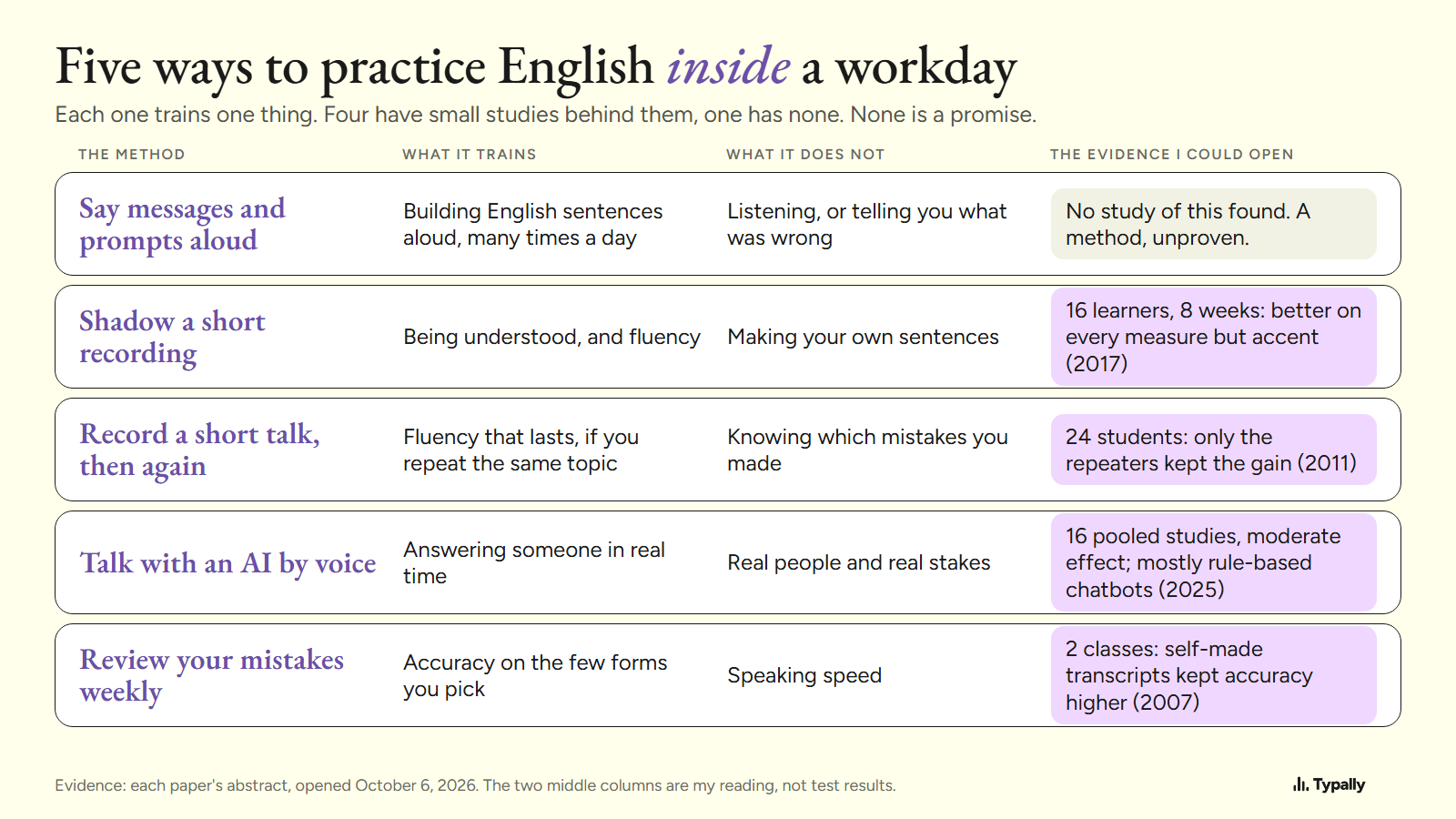Click 'WHAT IT DOES NOT' column header
Viewport: 1456px width, 819px height.
805,155
